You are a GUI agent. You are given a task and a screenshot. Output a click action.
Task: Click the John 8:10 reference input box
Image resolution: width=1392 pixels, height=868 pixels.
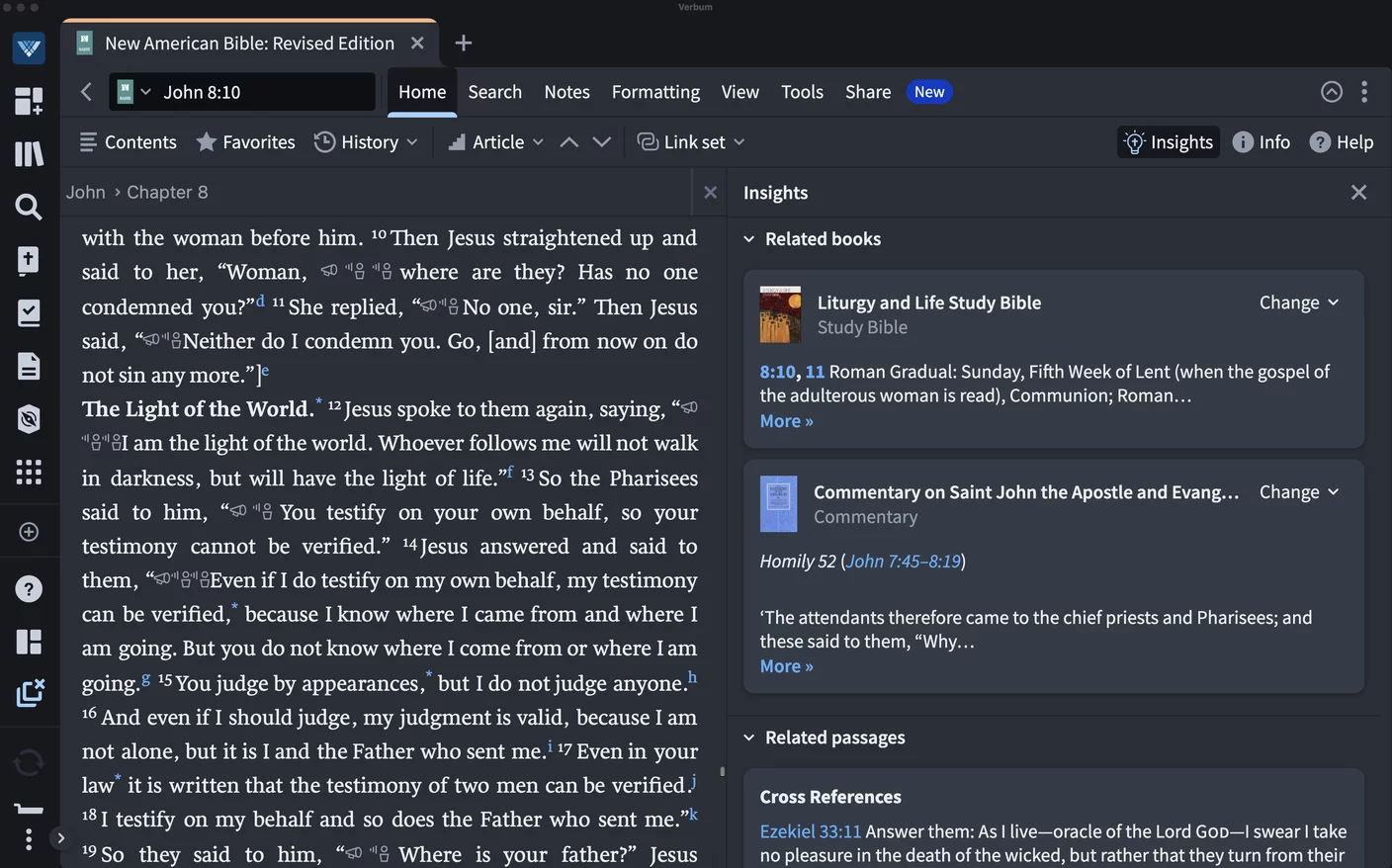click(262, 92)
